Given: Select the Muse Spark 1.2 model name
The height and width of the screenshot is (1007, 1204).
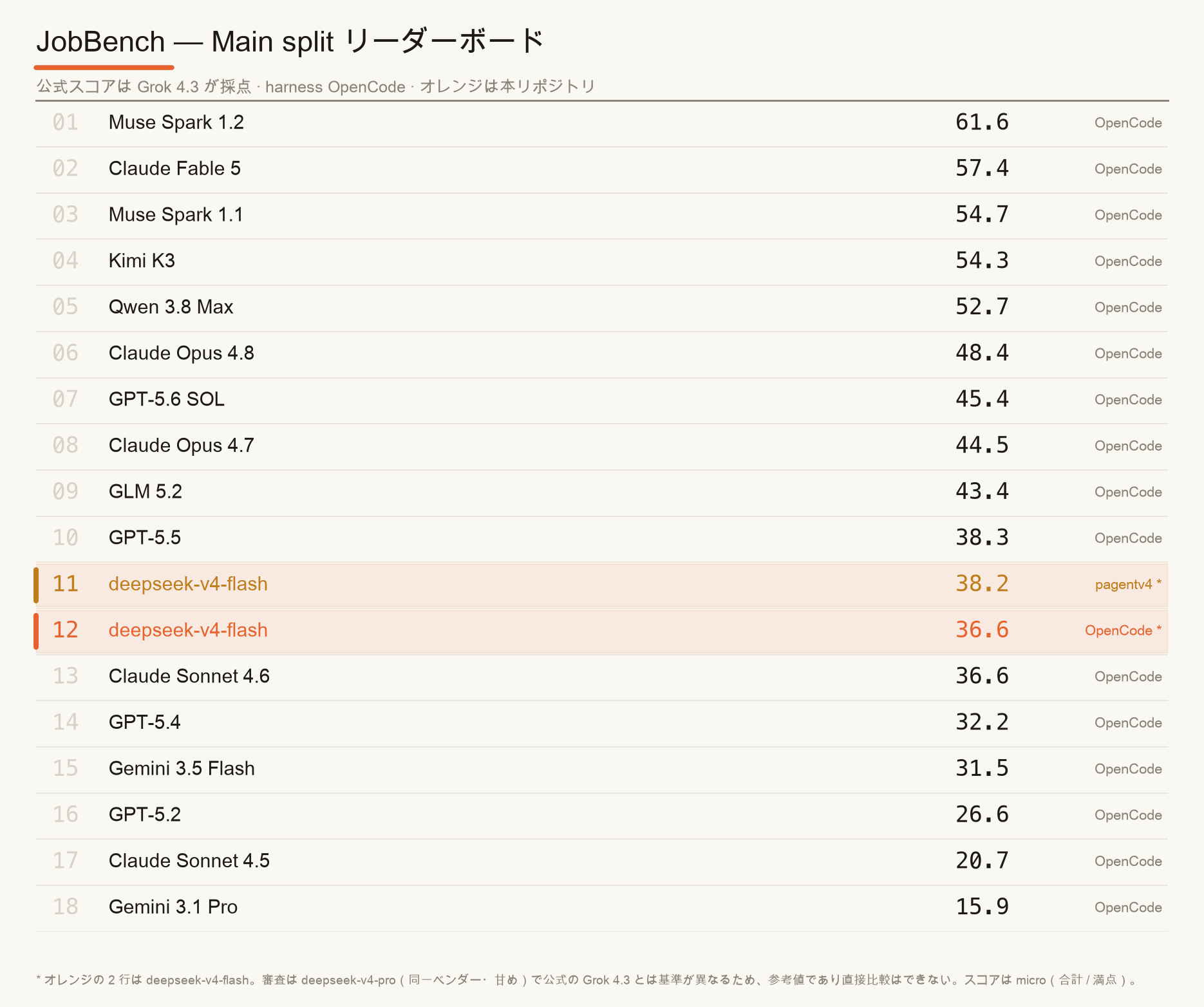Looking at the screenshot, I should click(176, 122).
